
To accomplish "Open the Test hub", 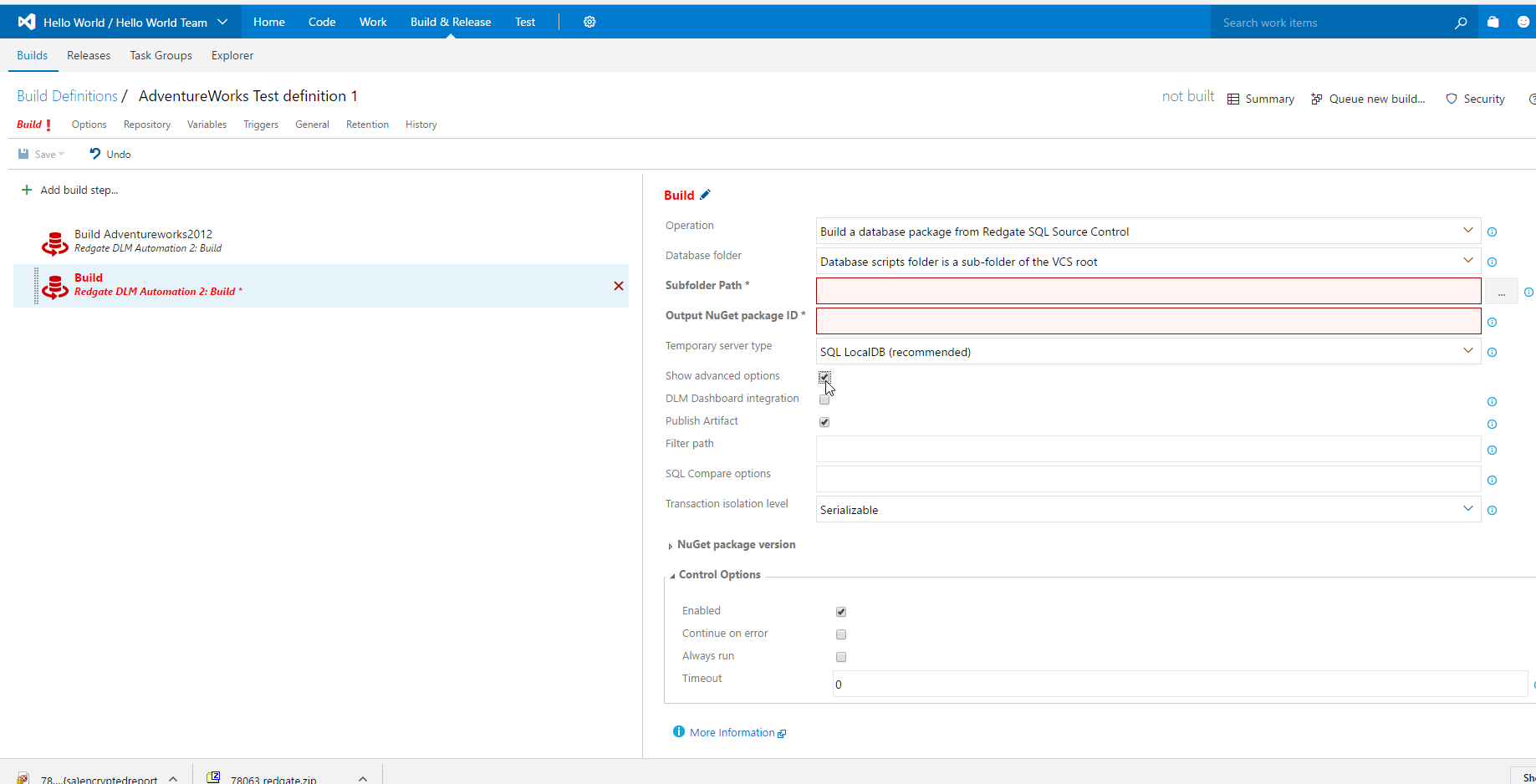I will pyautogui.click(x=525, y=22).
